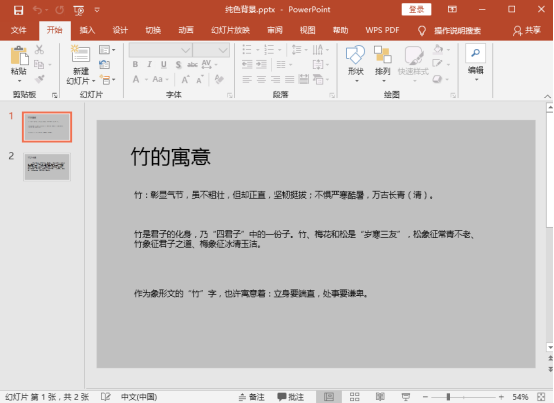Click the Paste clipboard icon
This screenshot has height=403, width=554.
[19, 56]
